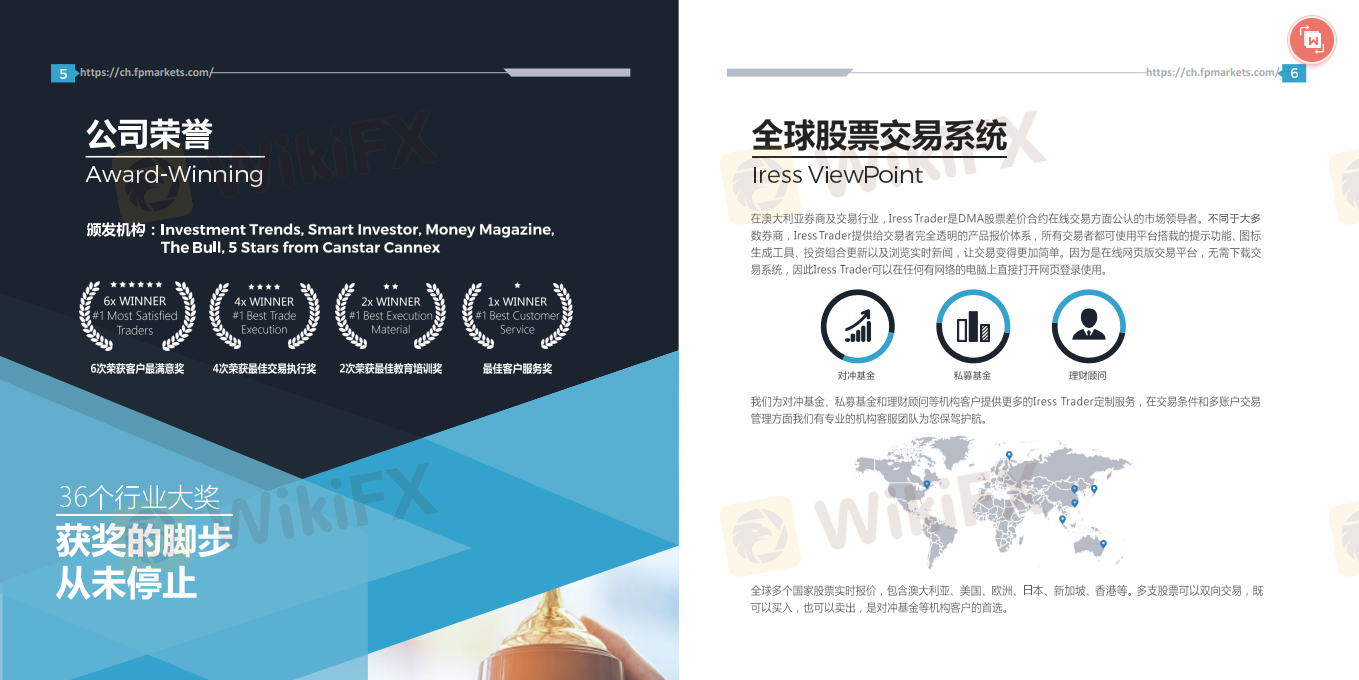Open the ch.fpmarkets.com link on page 5
The height and width of the screenshot is (680, 1359).
[146, 72]
